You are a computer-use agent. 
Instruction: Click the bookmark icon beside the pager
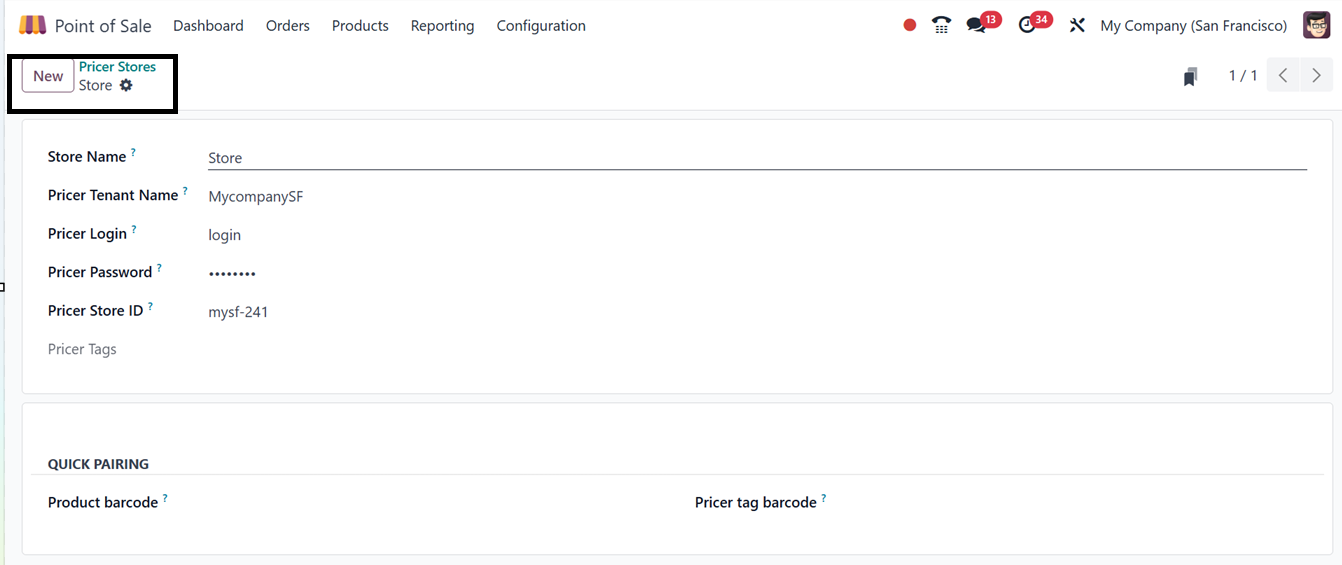point(1190,77)
